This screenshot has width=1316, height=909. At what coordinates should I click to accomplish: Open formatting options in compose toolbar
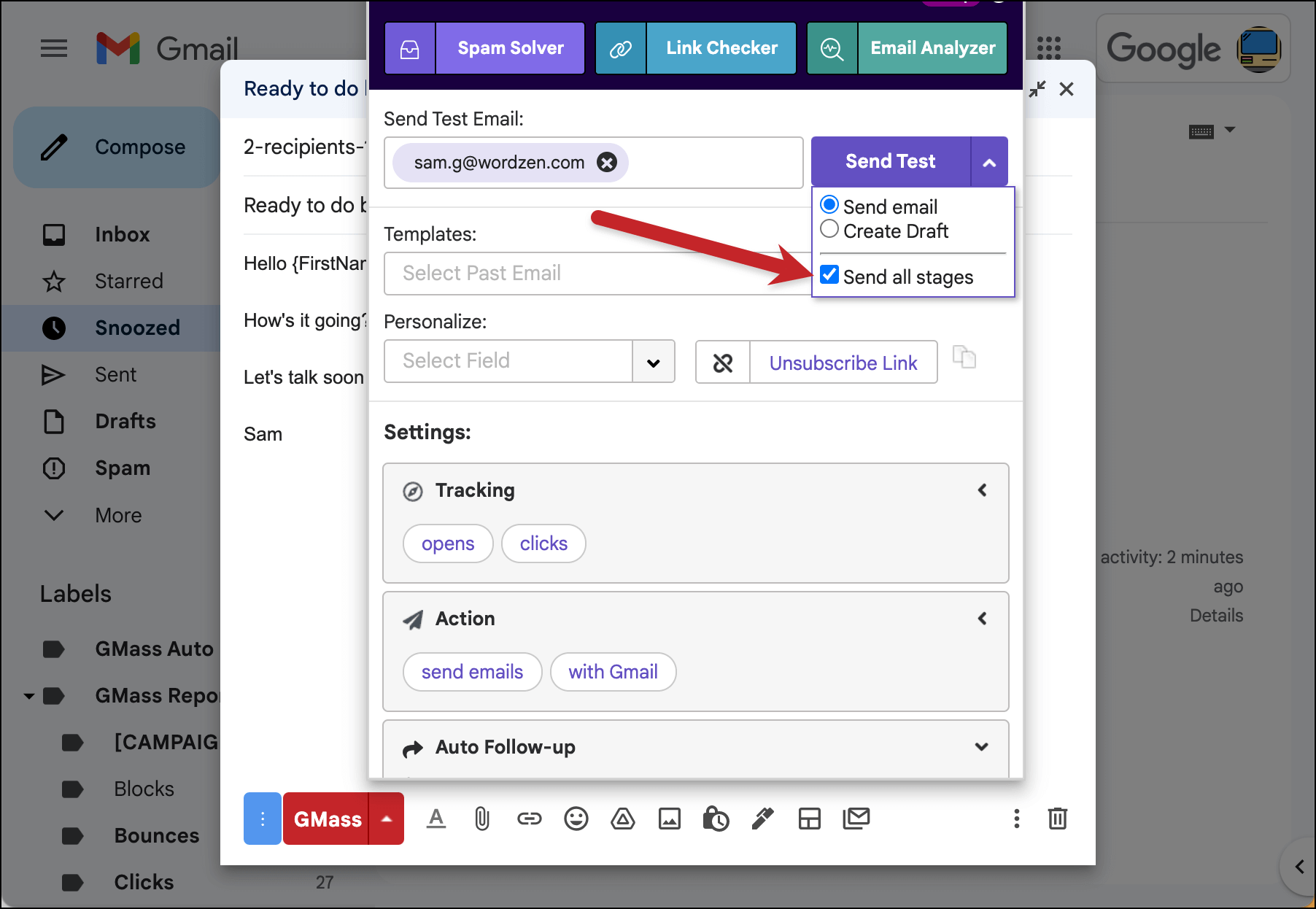[436, 819]
